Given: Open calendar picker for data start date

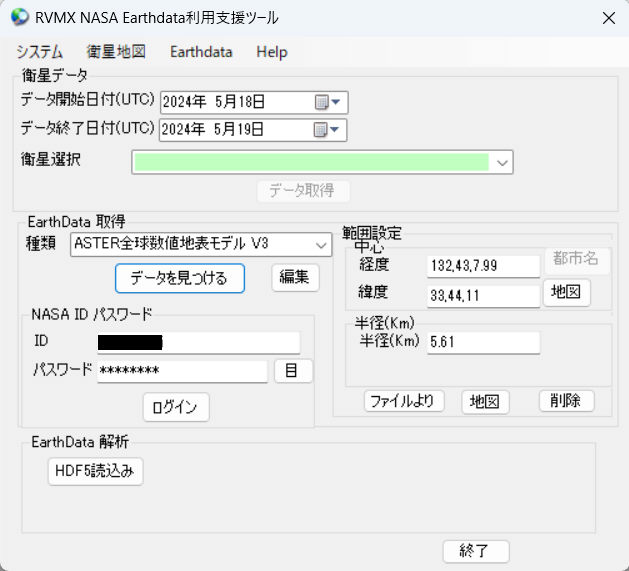Looking at the screenshot, I should point(327,102).
